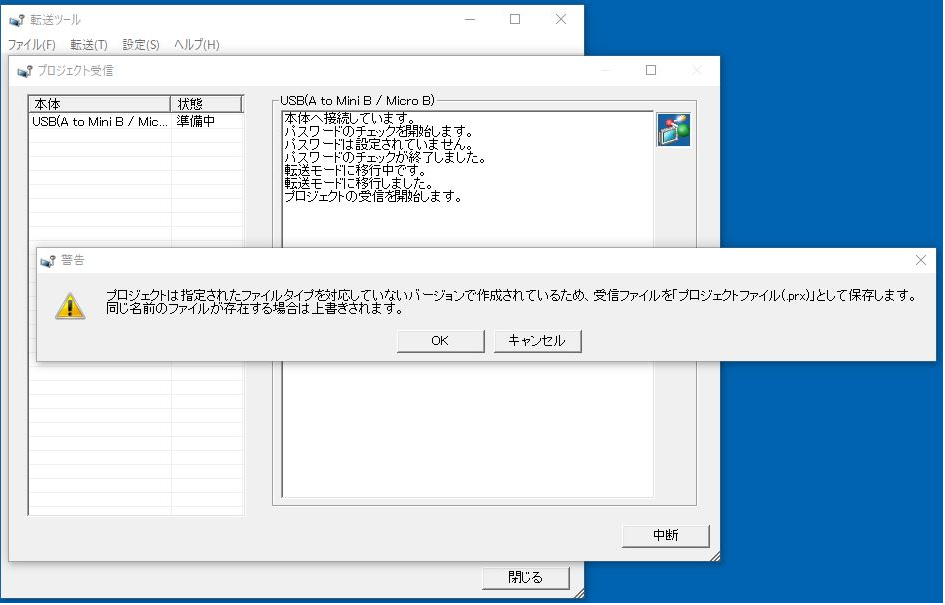Screen dimensions: 945x605
Task: Close the 転送ツール window
Action: click(560, 19)
